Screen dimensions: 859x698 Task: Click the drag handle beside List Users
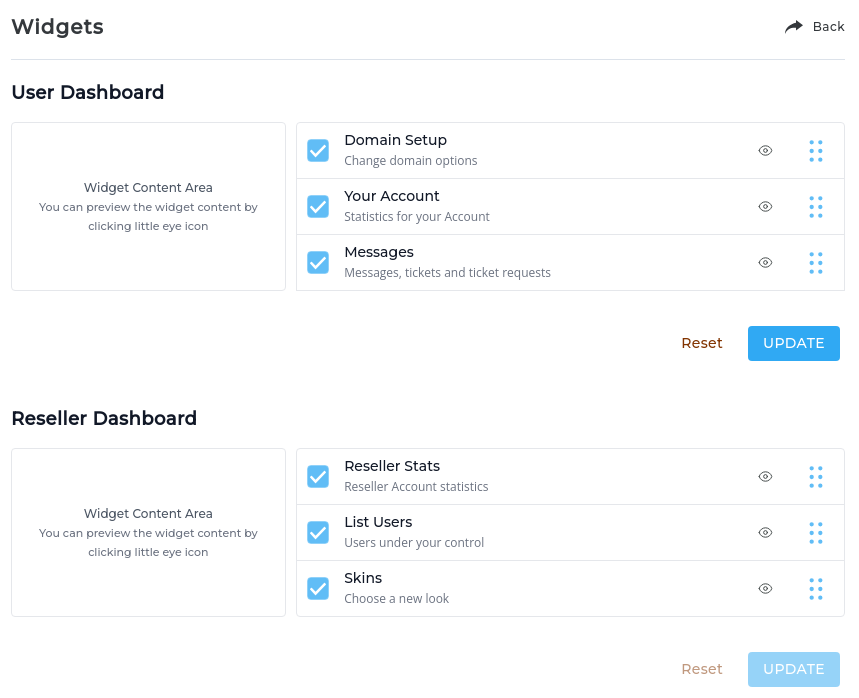pos(816,532)
